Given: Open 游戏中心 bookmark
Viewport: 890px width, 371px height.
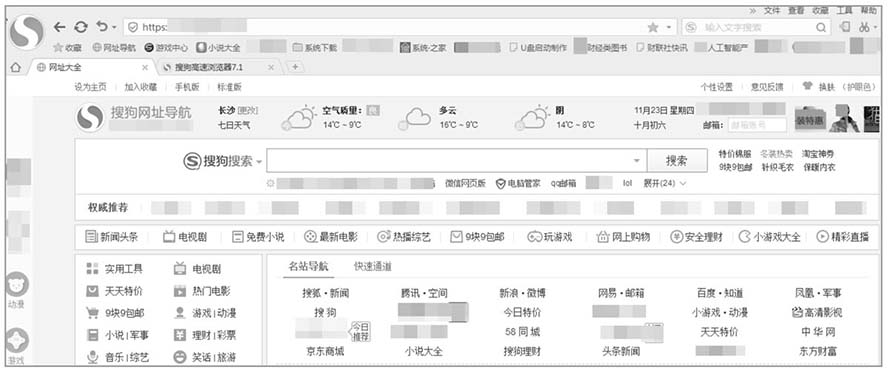Looking at the screenshot, I should coord(166,48).
